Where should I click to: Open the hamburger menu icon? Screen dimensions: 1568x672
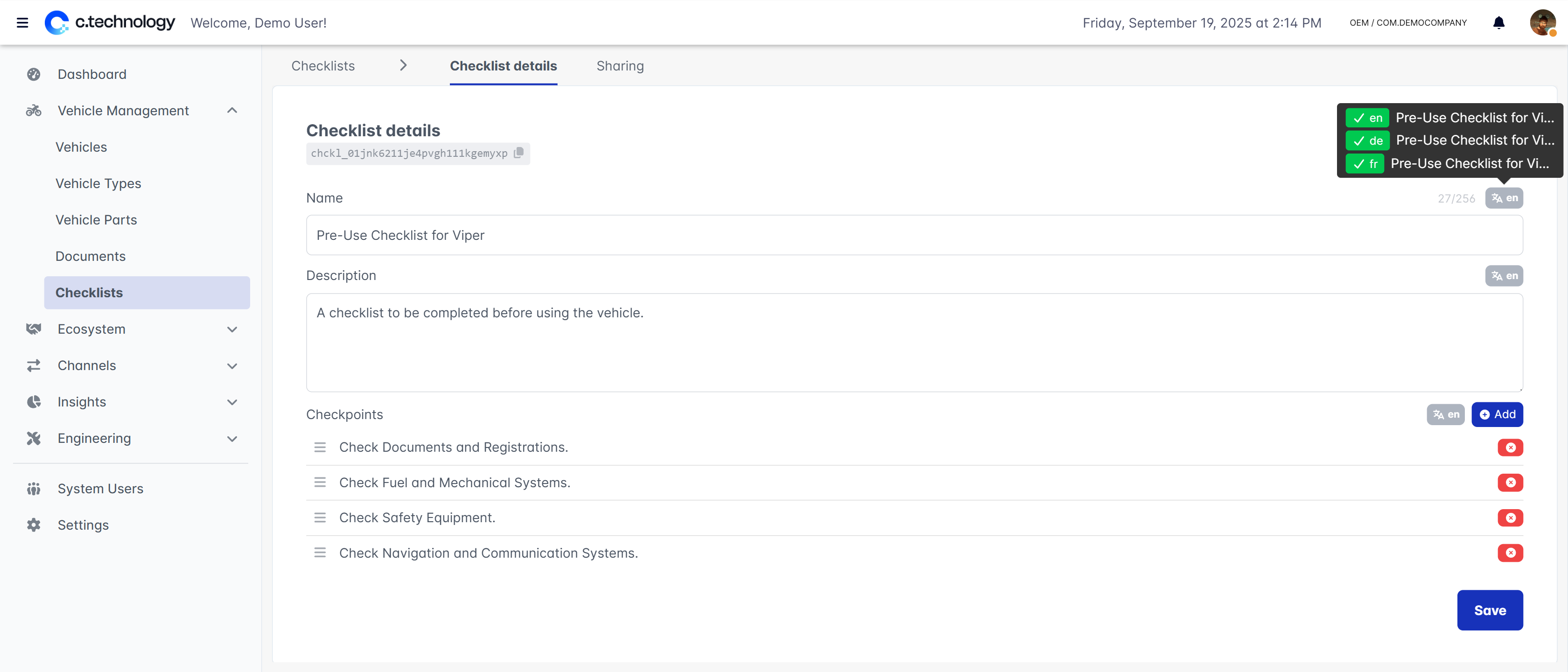[22, 22]
